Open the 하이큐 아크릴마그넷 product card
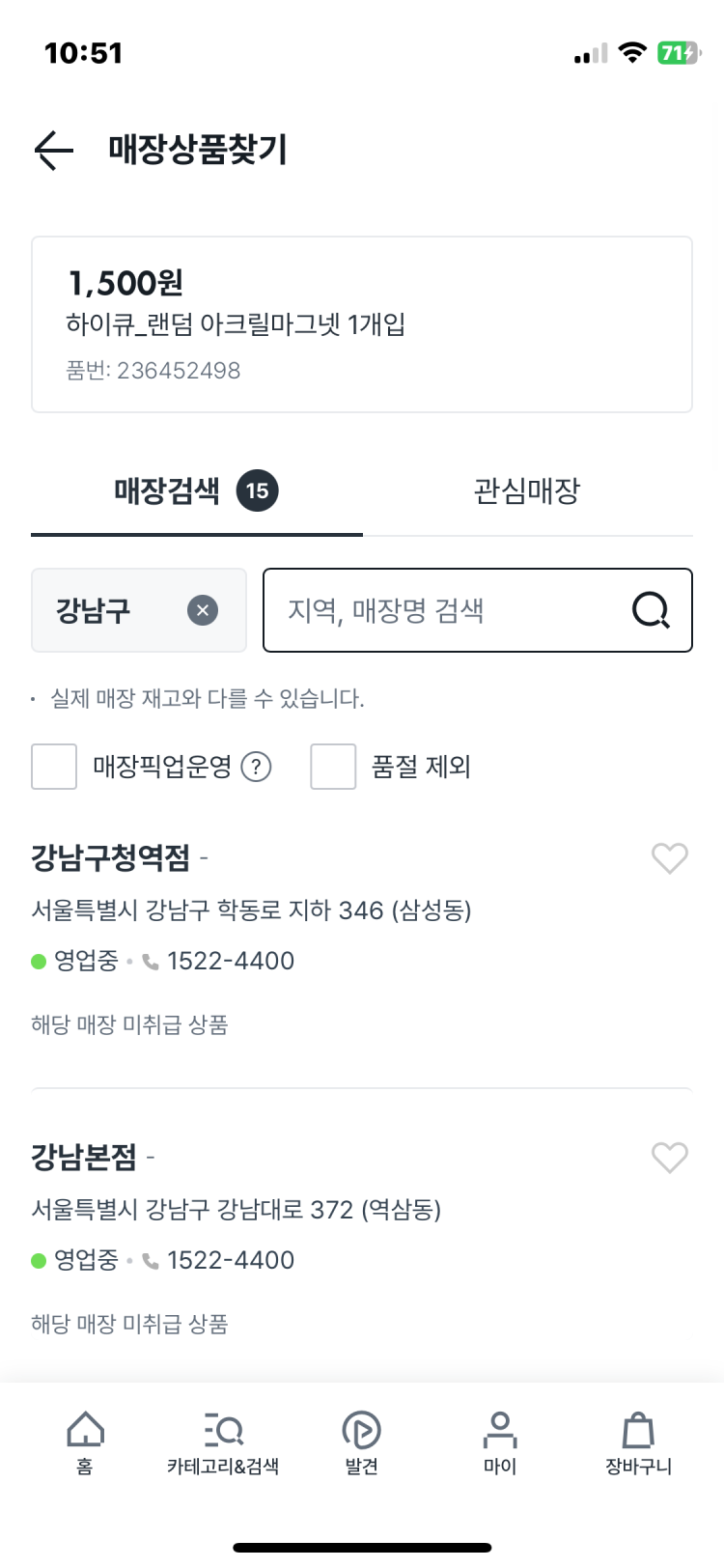The height and width of the screenshot is (1568, 724). 362,324
